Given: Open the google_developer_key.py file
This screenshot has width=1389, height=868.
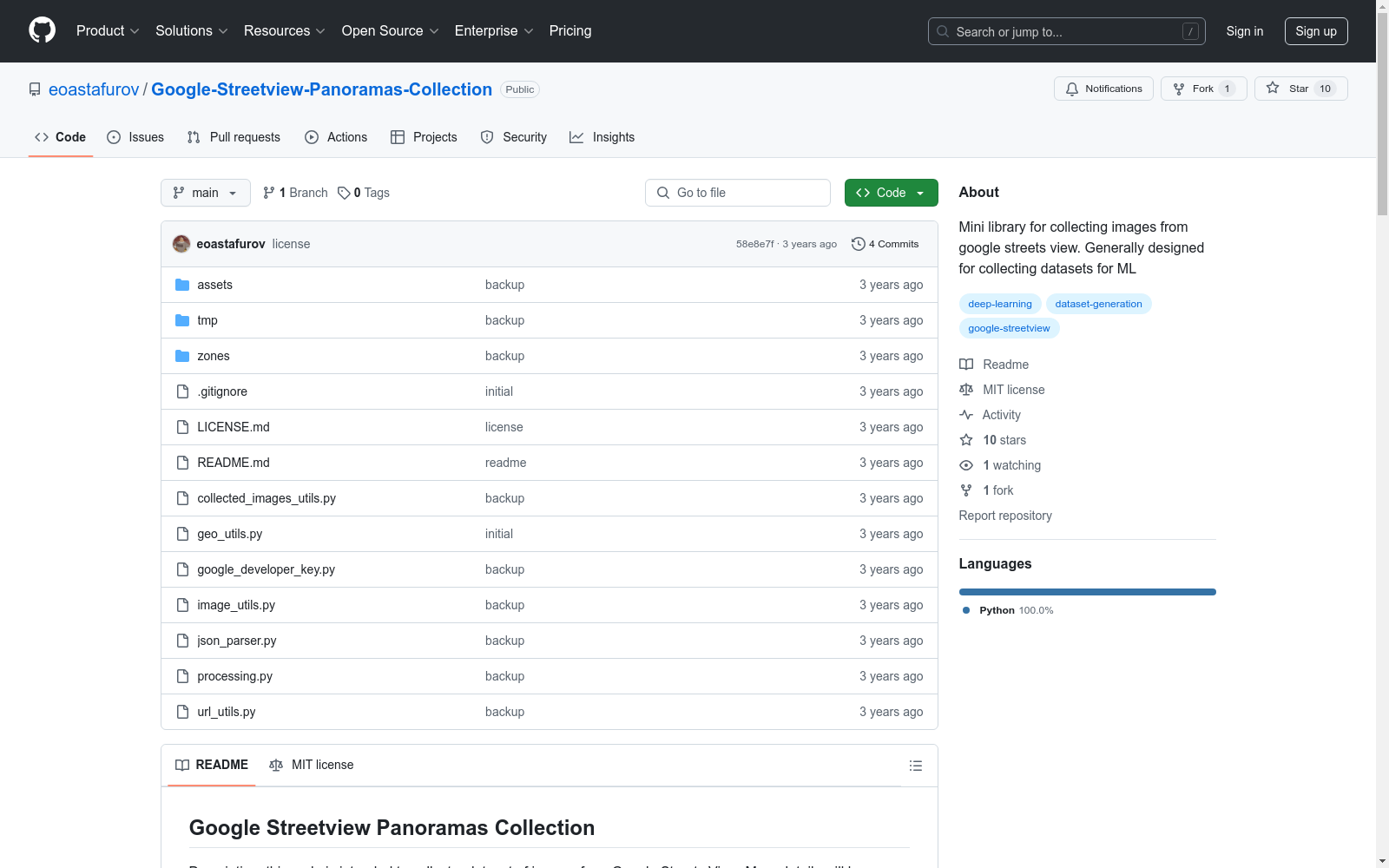Looking at the screenshot, I should [266, 569].
